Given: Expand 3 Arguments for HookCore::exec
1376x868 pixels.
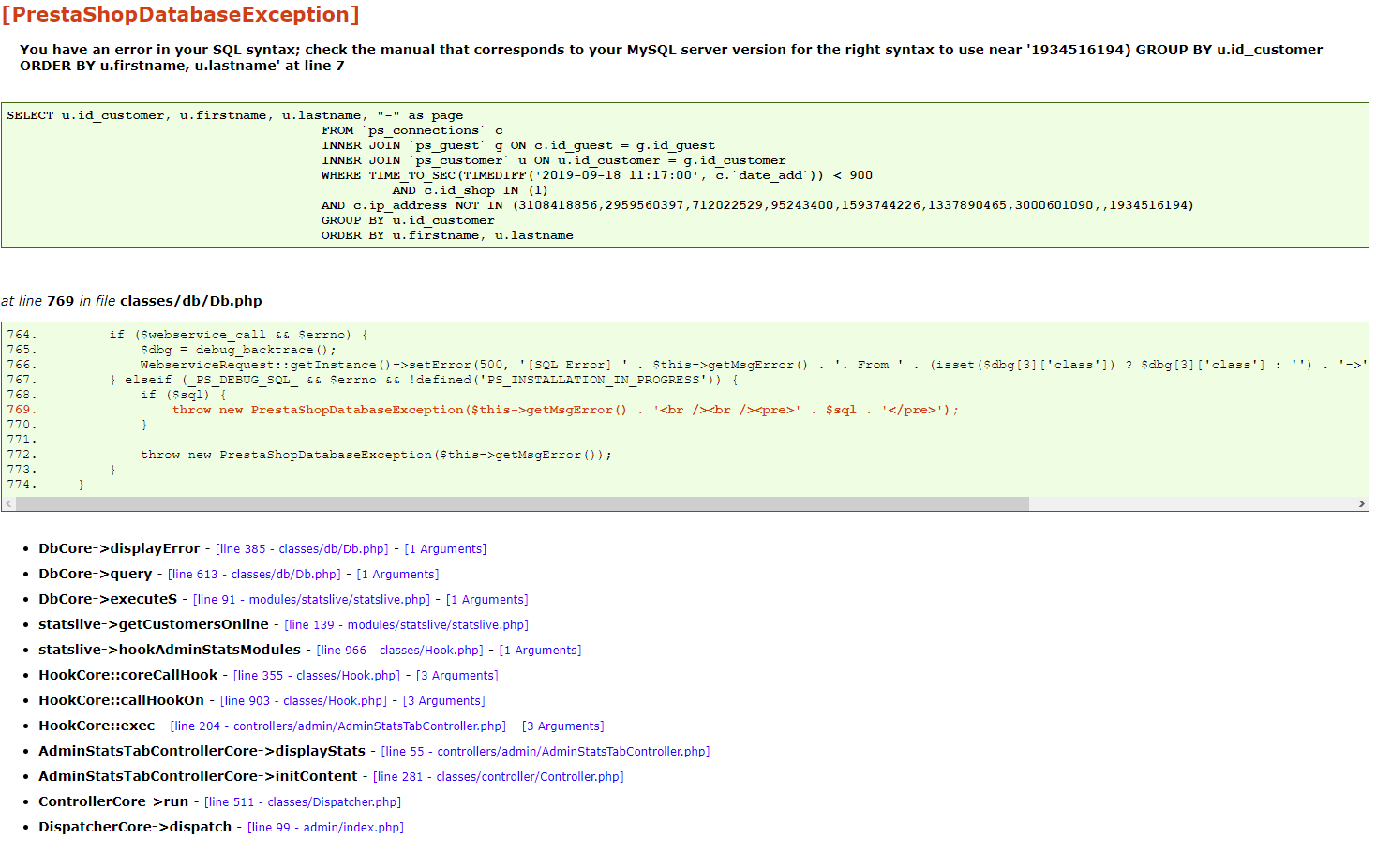Looking at the screenshot, I should pos(563,726).
